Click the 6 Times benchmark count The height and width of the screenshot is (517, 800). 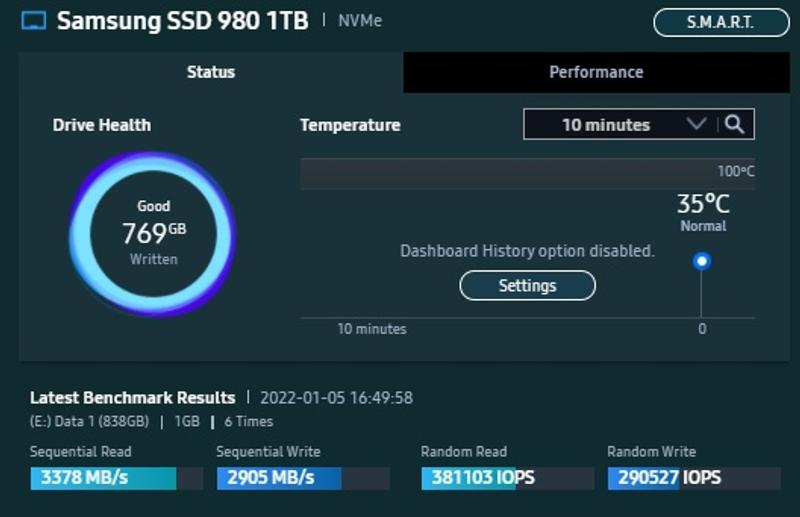point(248,422)
